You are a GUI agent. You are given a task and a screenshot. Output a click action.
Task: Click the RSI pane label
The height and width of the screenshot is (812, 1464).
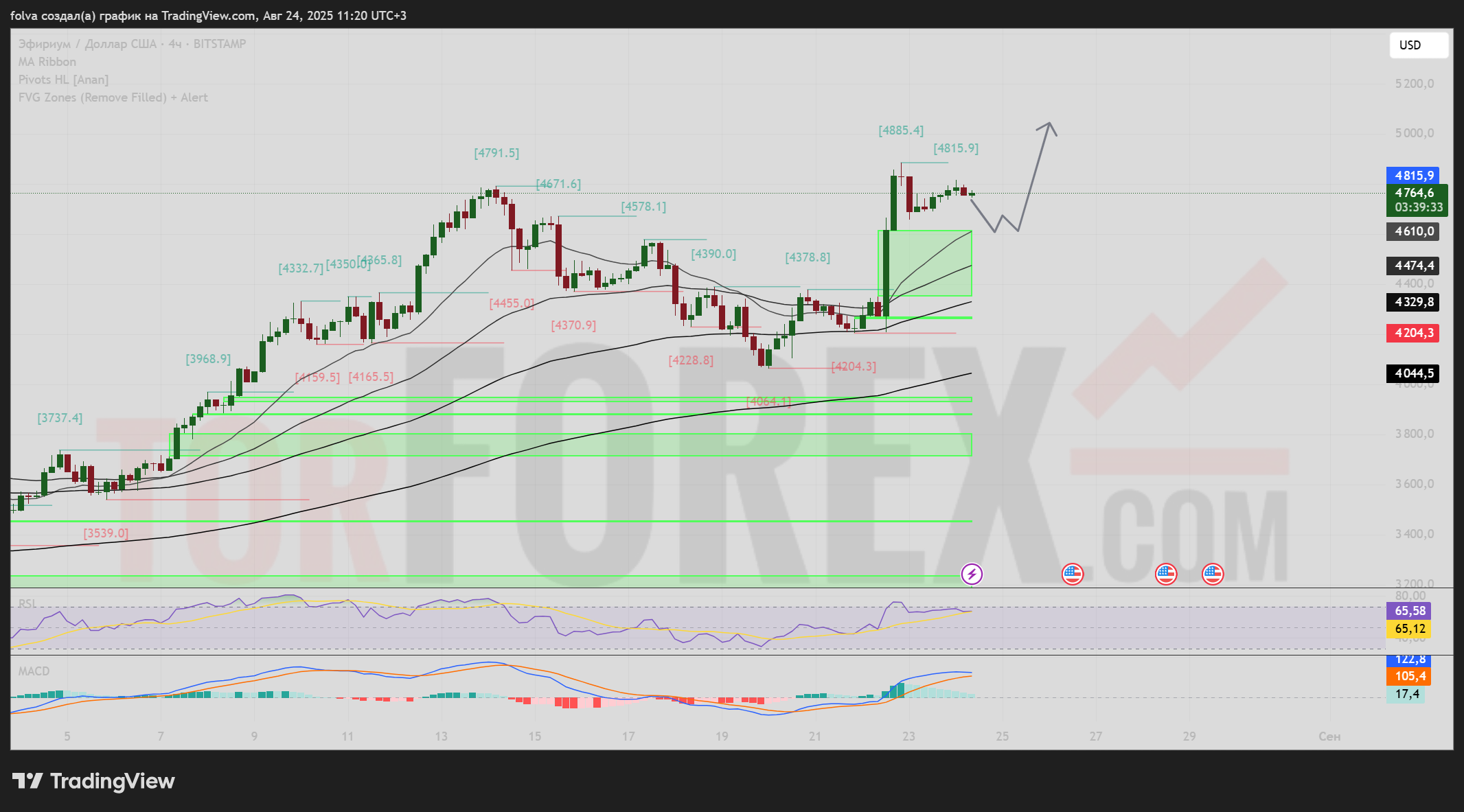[27, 603]
